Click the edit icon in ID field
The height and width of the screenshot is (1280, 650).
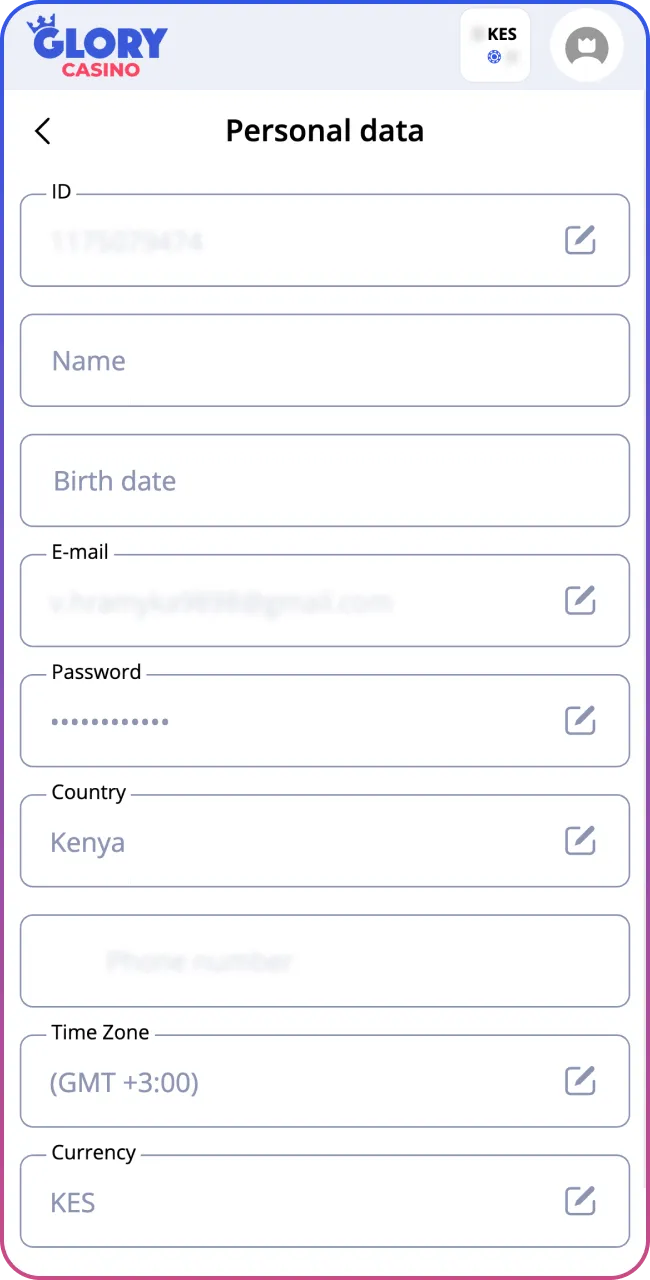pyautogui.click(x=580, y=240)
